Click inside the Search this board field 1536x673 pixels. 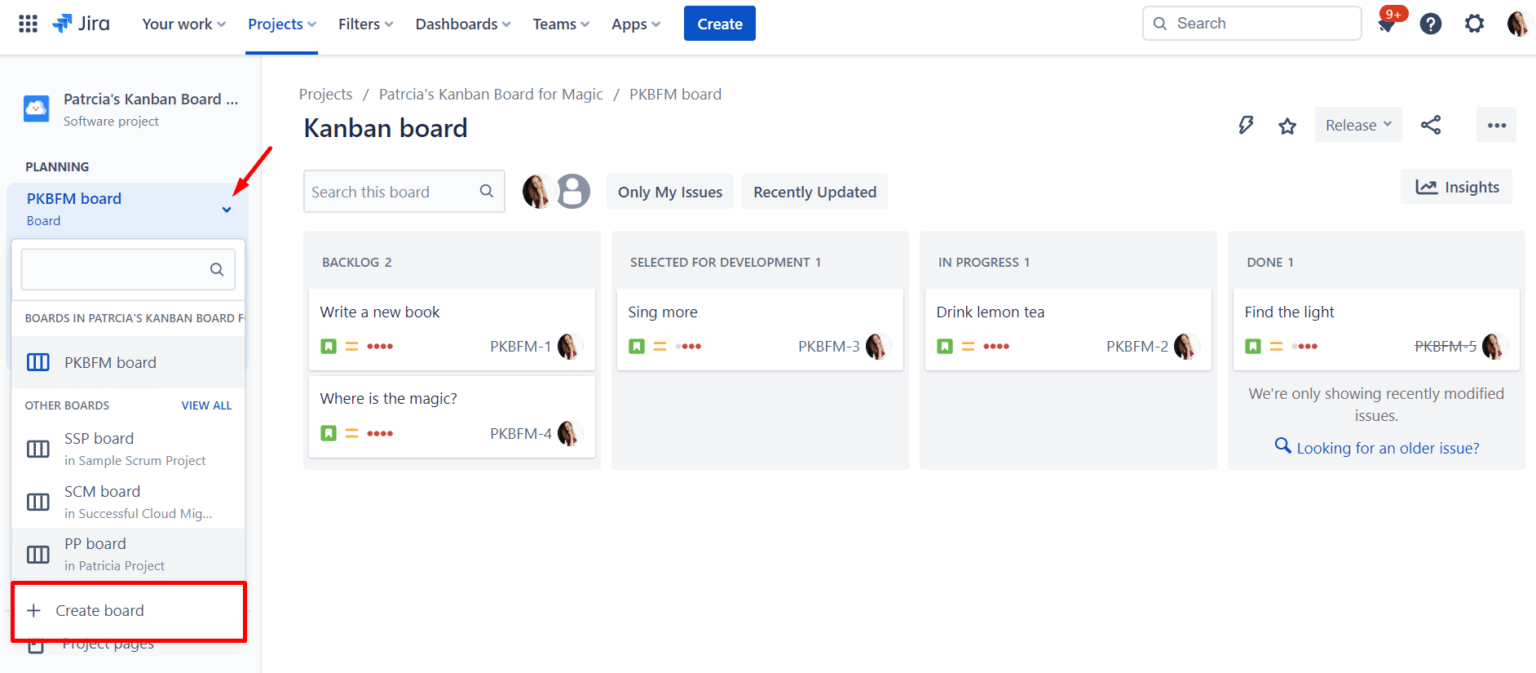tap(394, 191)
